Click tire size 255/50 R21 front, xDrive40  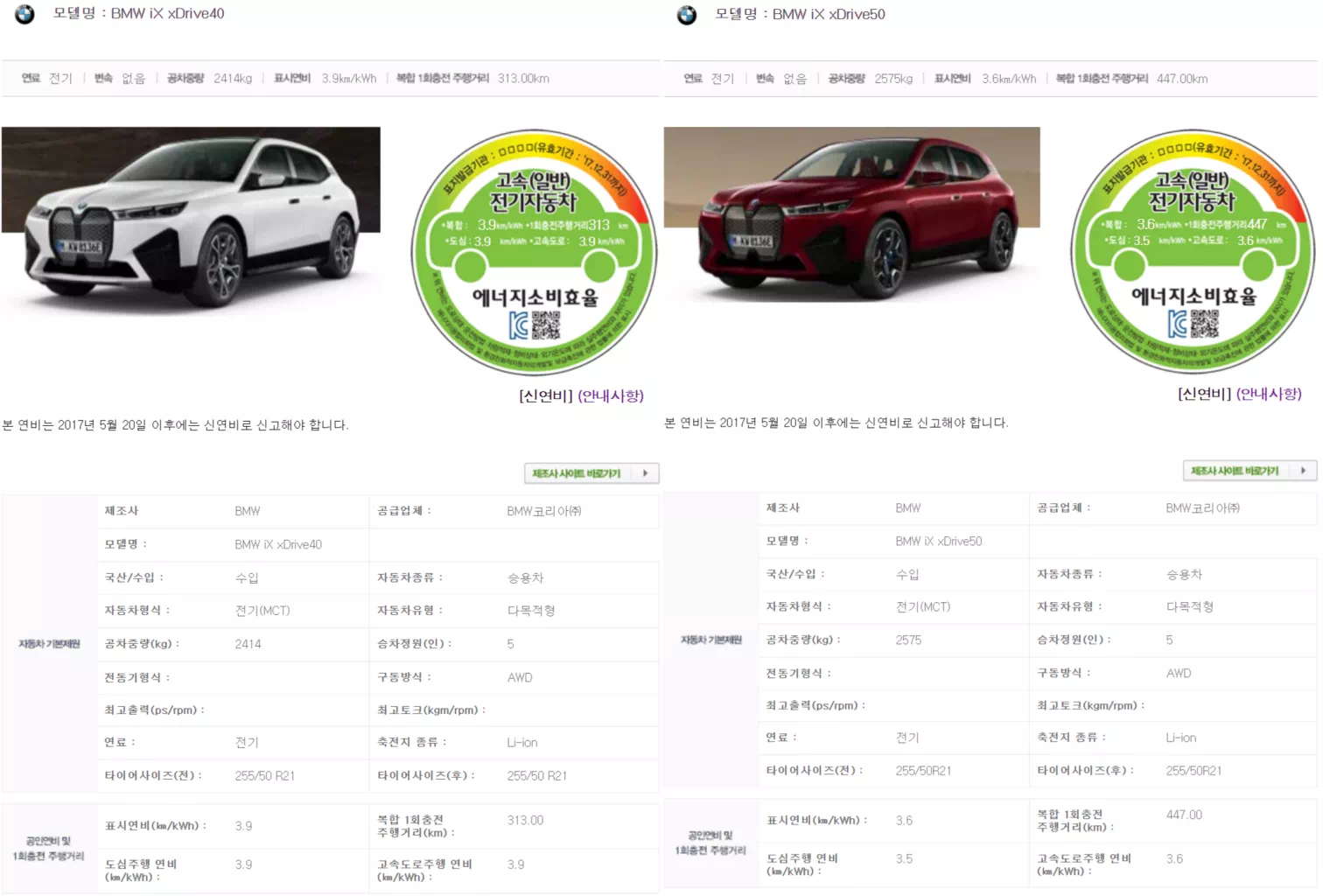pyautogui.click(x=264, y=776)
